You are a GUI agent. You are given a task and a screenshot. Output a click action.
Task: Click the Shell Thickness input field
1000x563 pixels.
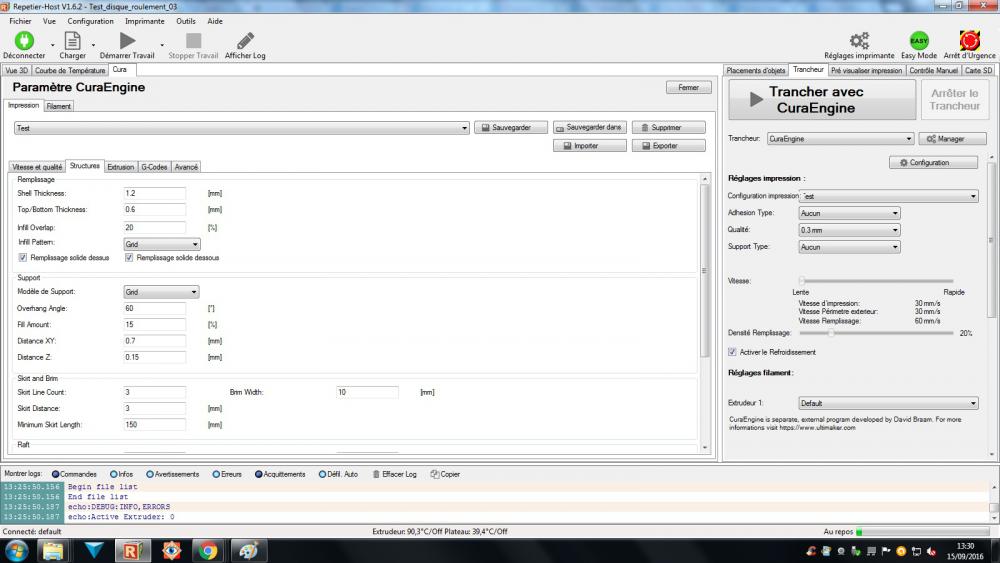155,193
